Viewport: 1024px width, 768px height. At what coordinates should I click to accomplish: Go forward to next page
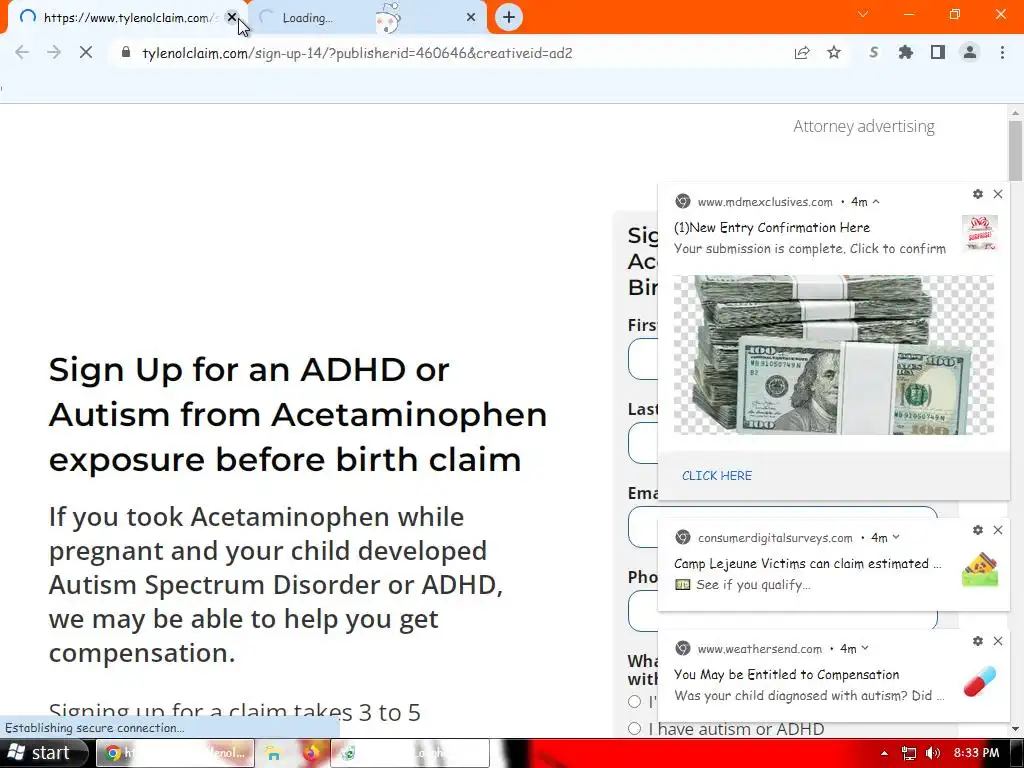click(54, 53)
